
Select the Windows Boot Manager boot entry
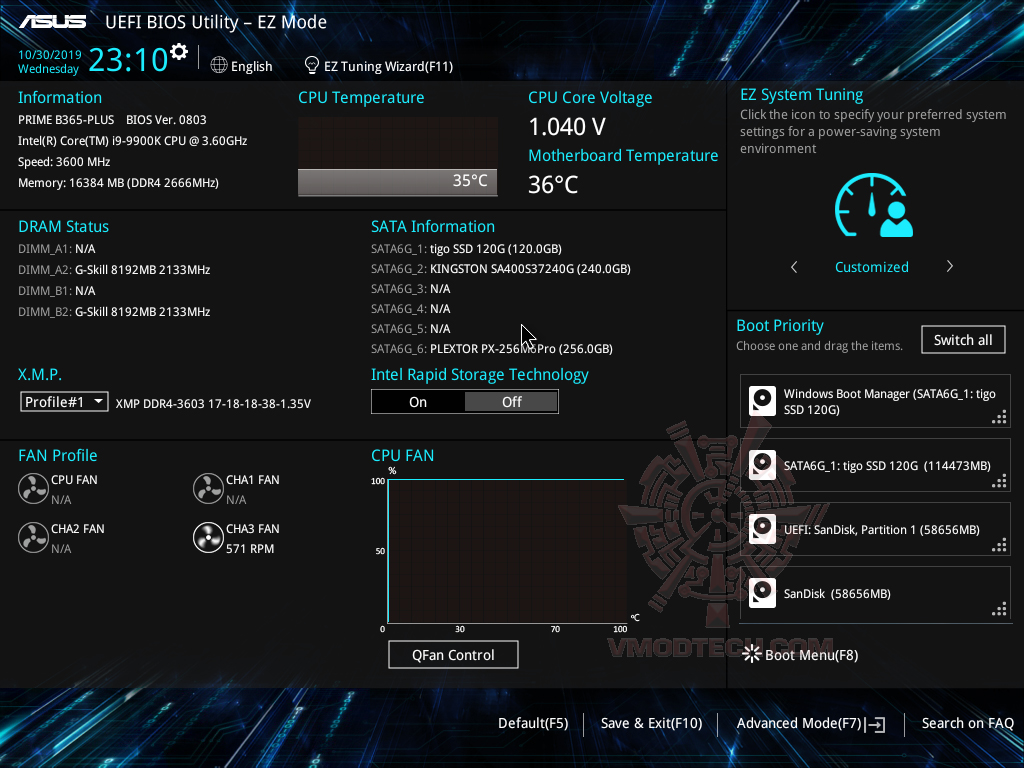(875, 402)
